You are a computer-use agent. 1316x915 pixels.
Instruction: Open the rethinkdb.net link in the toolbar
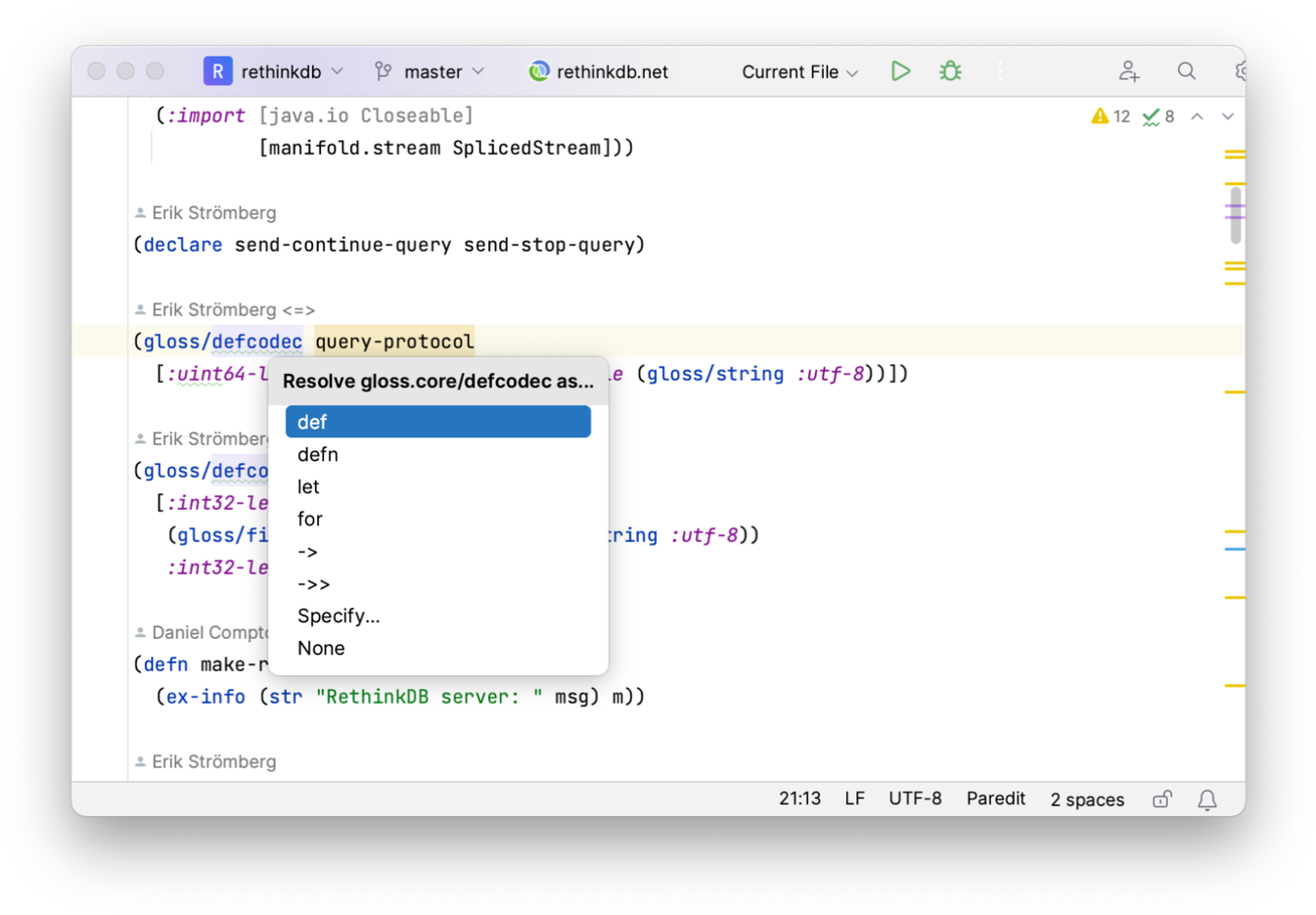(x=612, y=71)
